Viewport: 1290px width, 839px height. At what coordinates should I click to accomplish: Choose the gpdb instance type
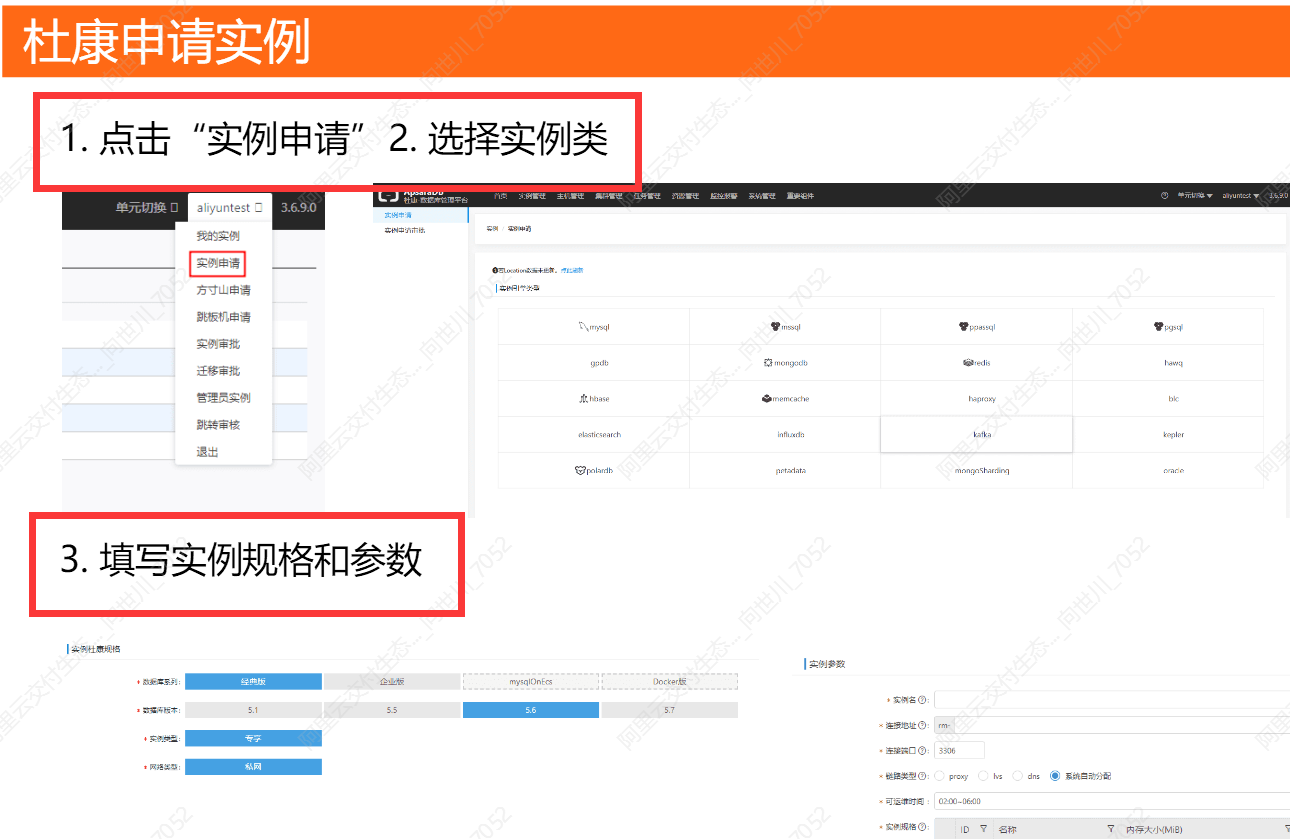pyautogui.click(x=594, y=363)
